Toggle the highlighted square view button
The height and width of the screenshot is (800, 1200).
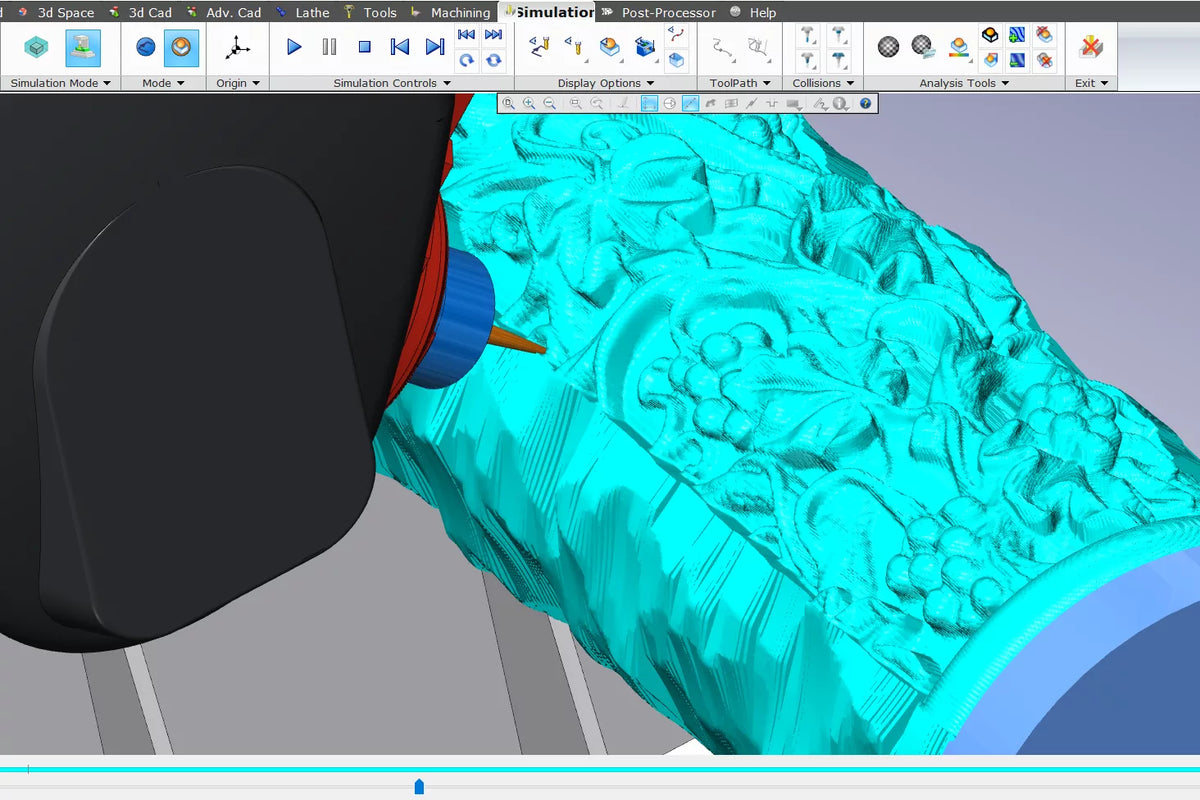tap(649, 103)
